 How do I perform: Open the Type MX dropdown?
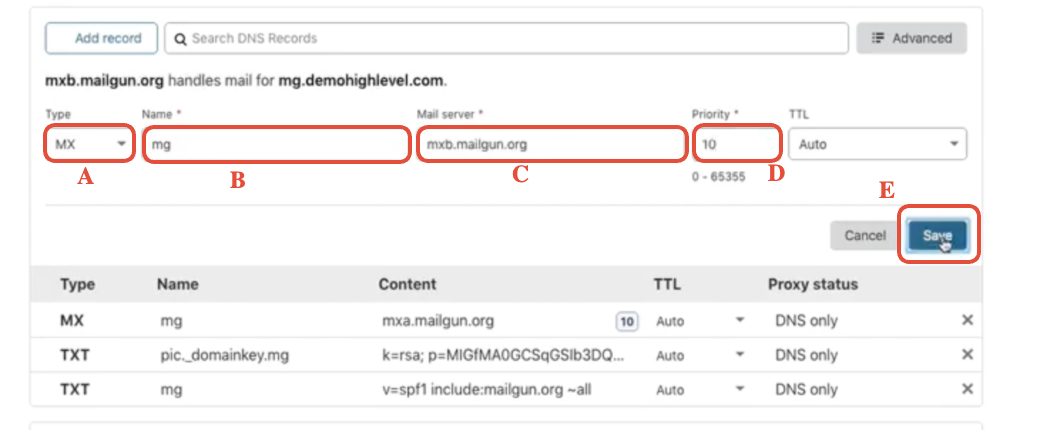(x=89, y=144)
